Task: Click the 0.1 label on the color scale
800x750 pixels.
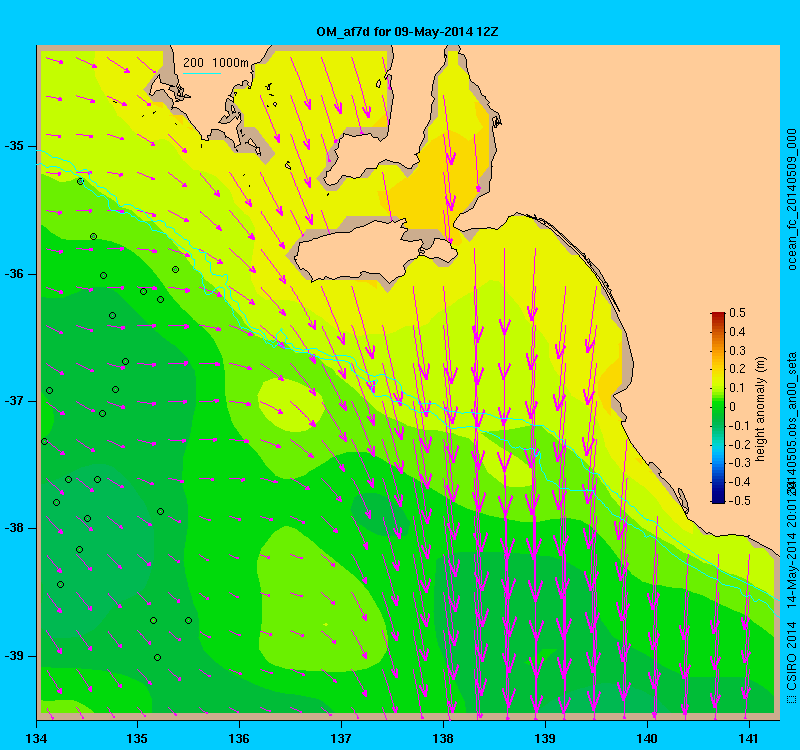Action: click(x=737, y=388)
